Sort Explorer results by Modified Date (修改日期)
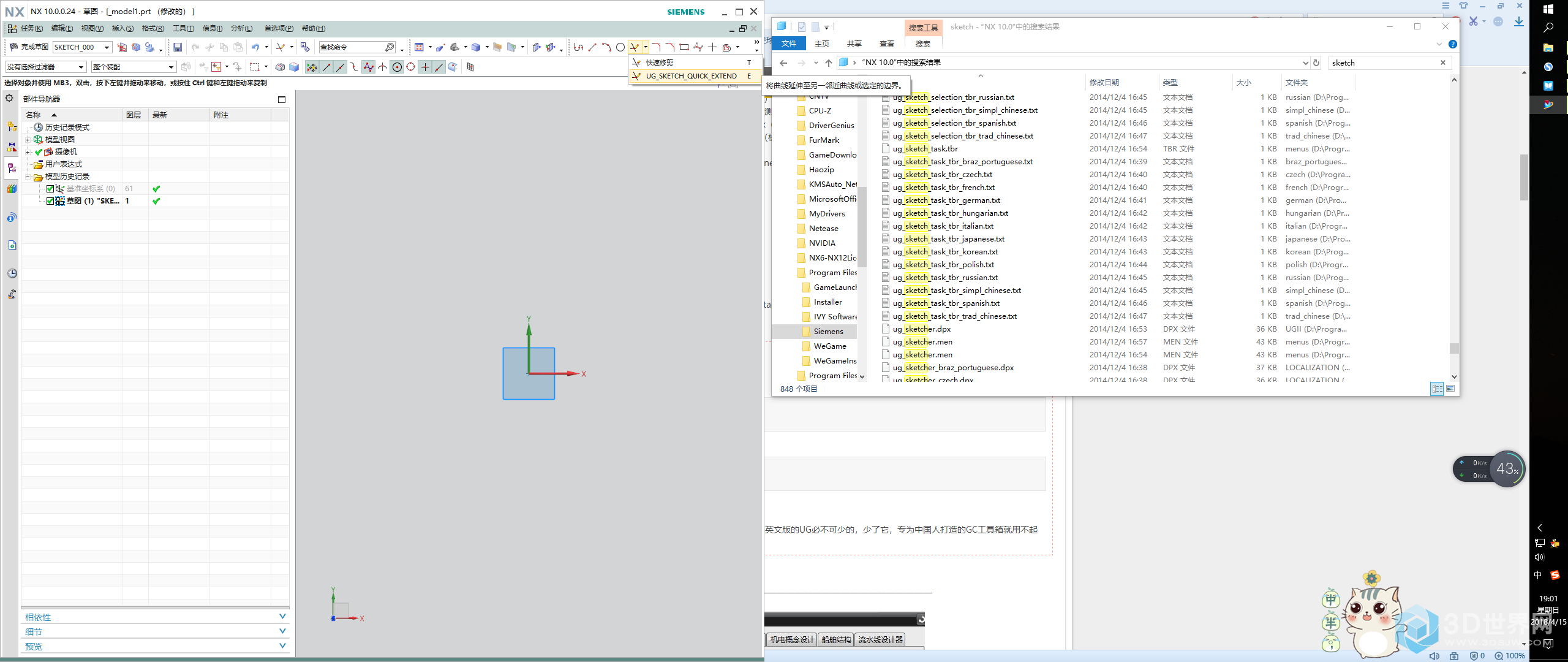 click(1104, 82)
